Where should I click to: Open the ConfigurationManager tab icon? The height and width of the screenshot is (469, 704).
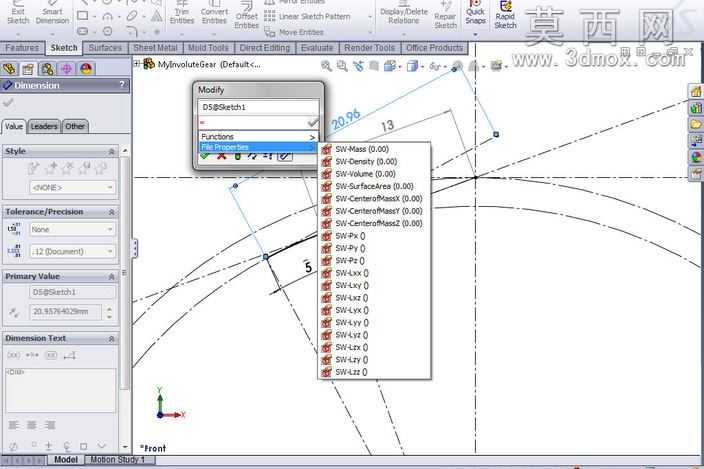(47, 69)
